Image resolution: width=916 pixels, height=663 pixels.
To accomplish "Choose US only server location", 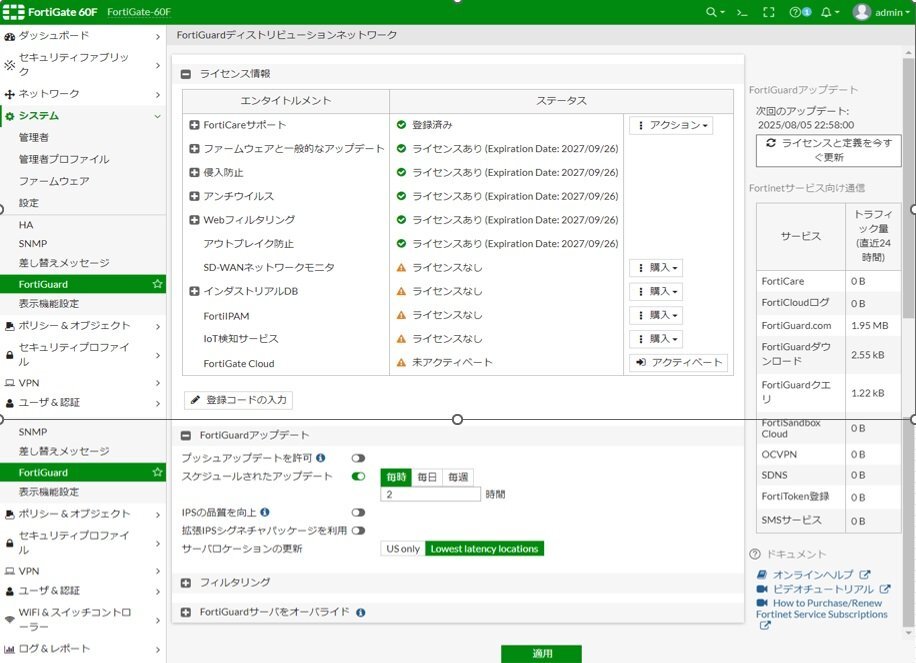I will click(403, 549).
